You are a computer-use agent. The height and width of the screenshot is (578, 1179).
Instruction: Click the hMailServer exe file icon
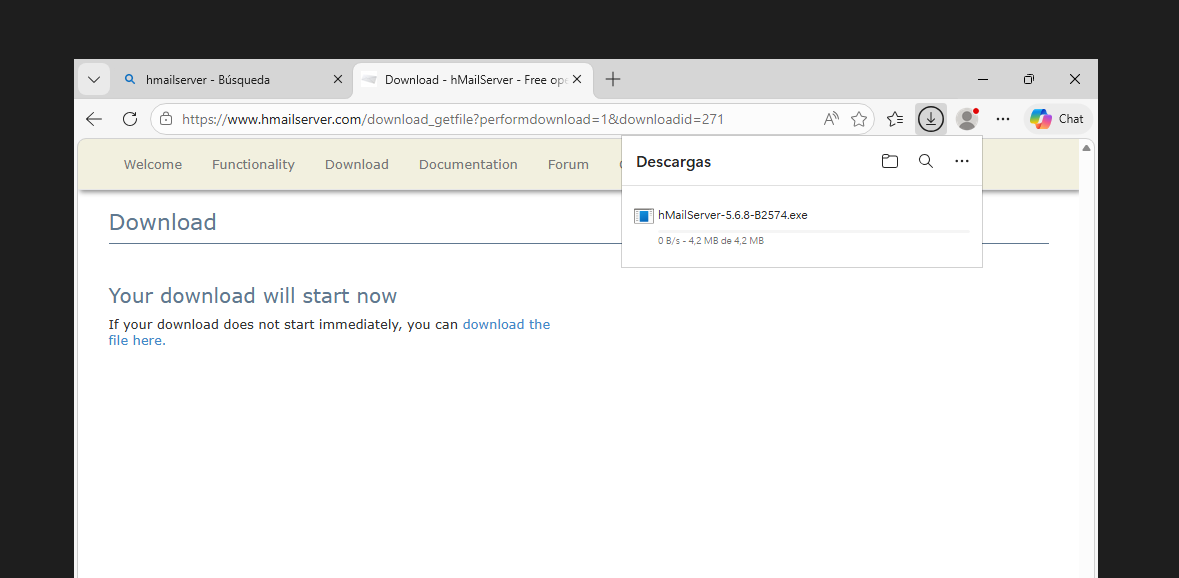(644, 216)
